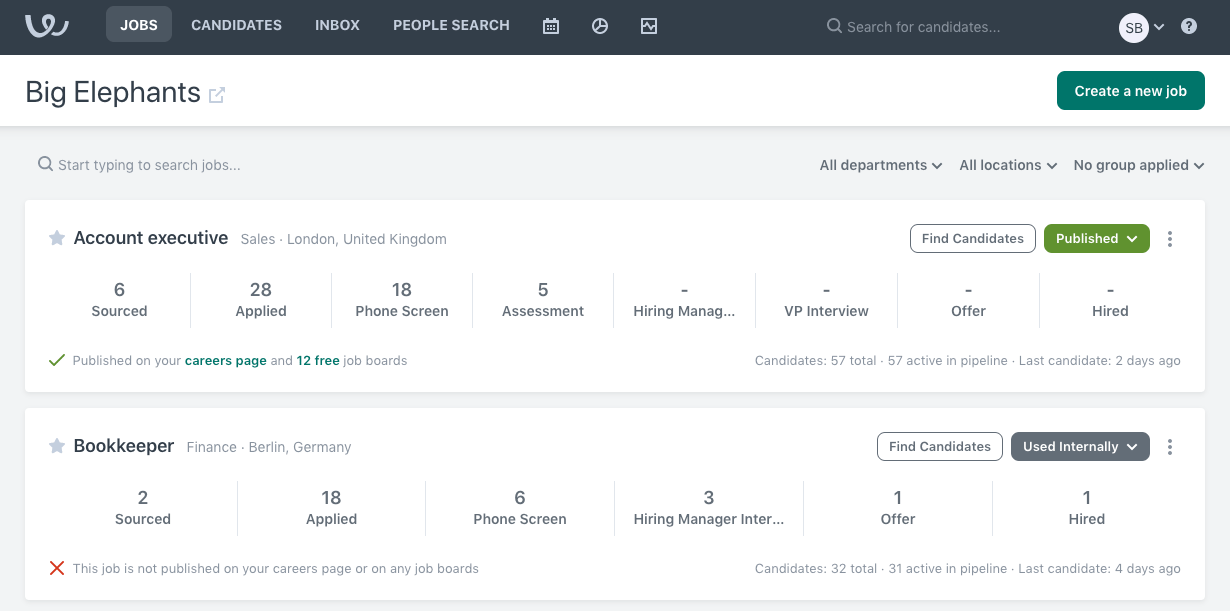Screen dimensions: 1230x611
Task: Open the INBOX section
Action: pos(337,25)
